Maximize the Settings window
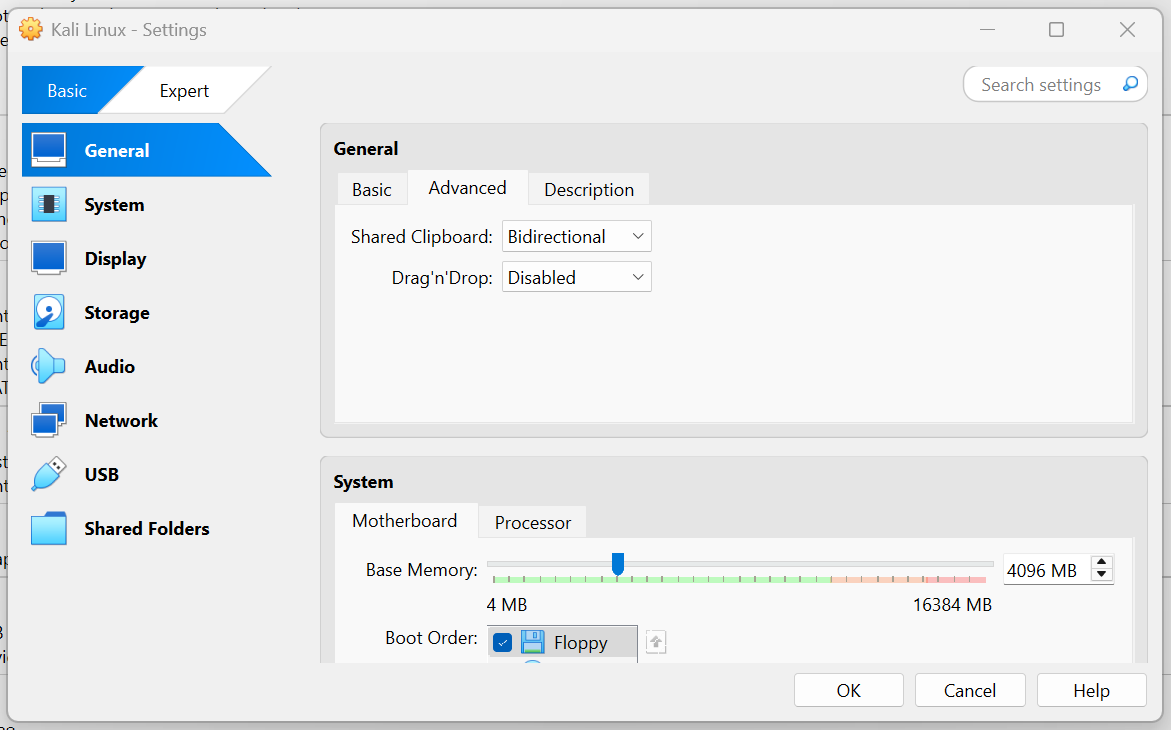Screen dimensions: 1171x730 (x=1056, y=30)
